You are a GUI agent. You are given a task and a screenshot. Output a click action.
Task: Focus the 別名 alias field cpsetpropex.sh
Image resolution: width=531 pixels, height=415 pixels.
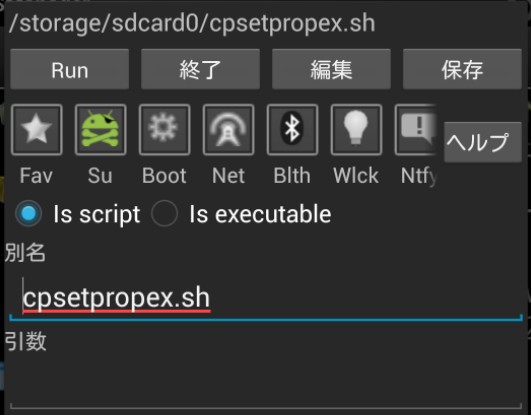(x=266, y=298)
